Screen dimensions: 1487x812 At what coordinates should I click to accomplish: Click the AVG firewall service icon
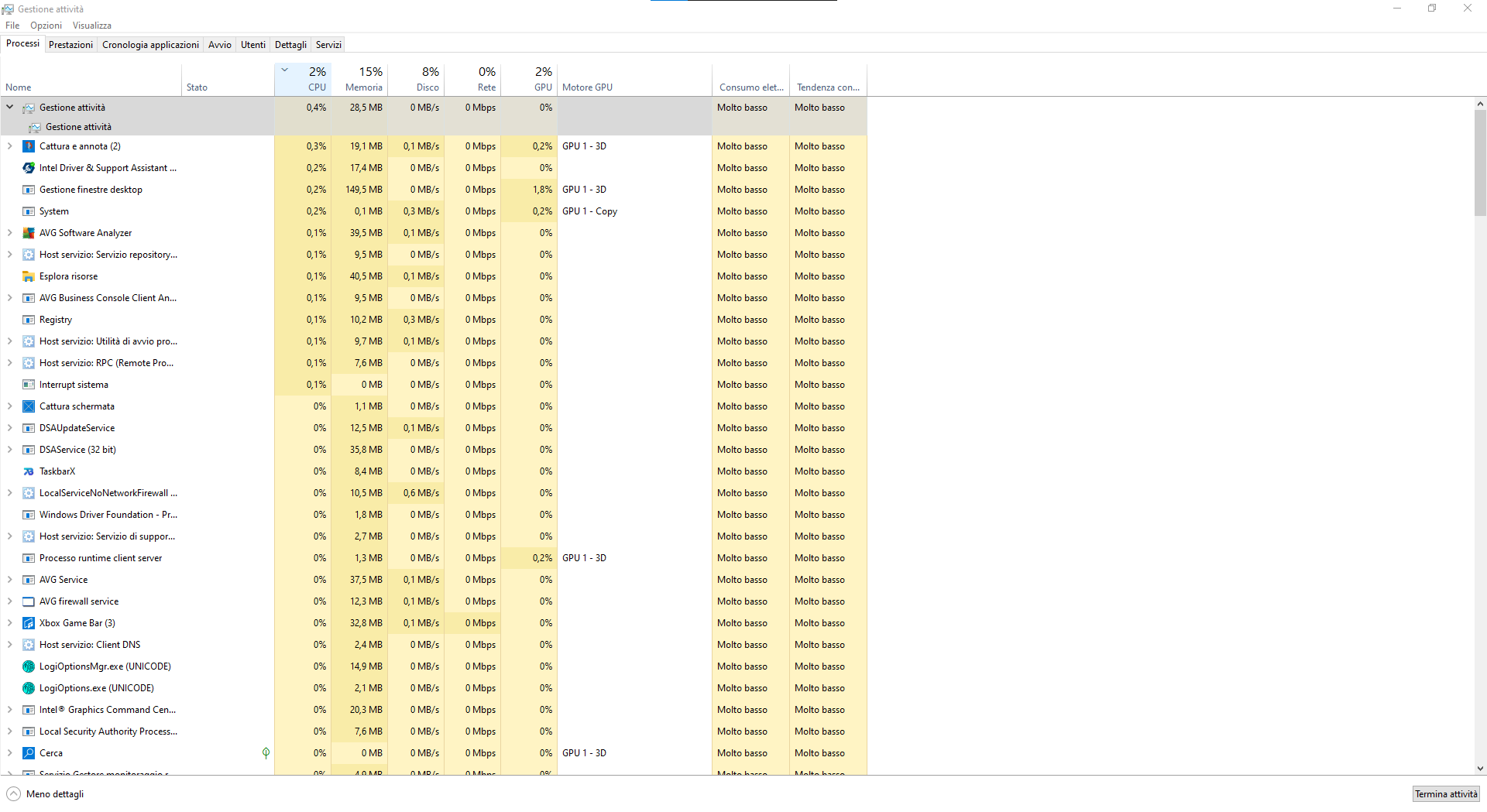[x=29, y=601]
